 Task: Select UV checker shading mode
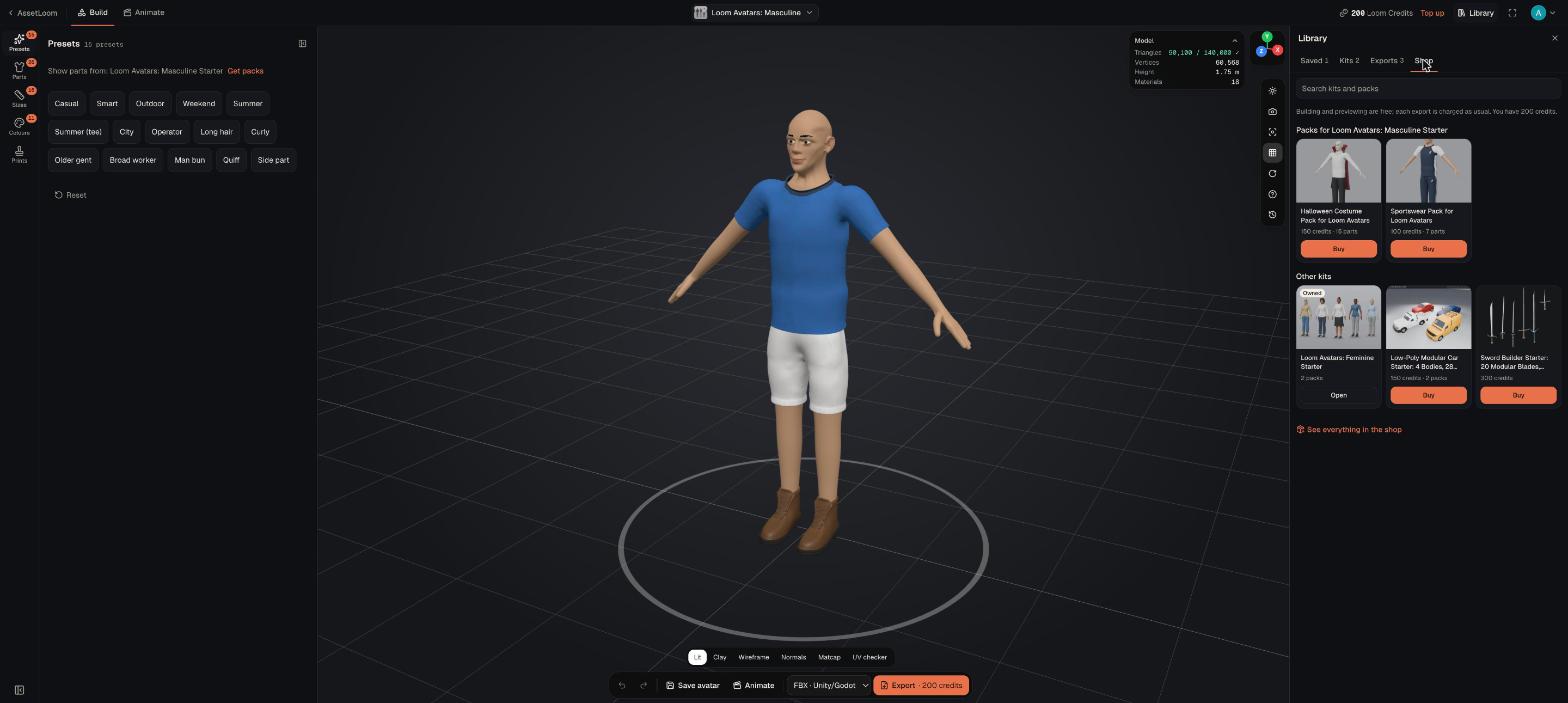870,657
